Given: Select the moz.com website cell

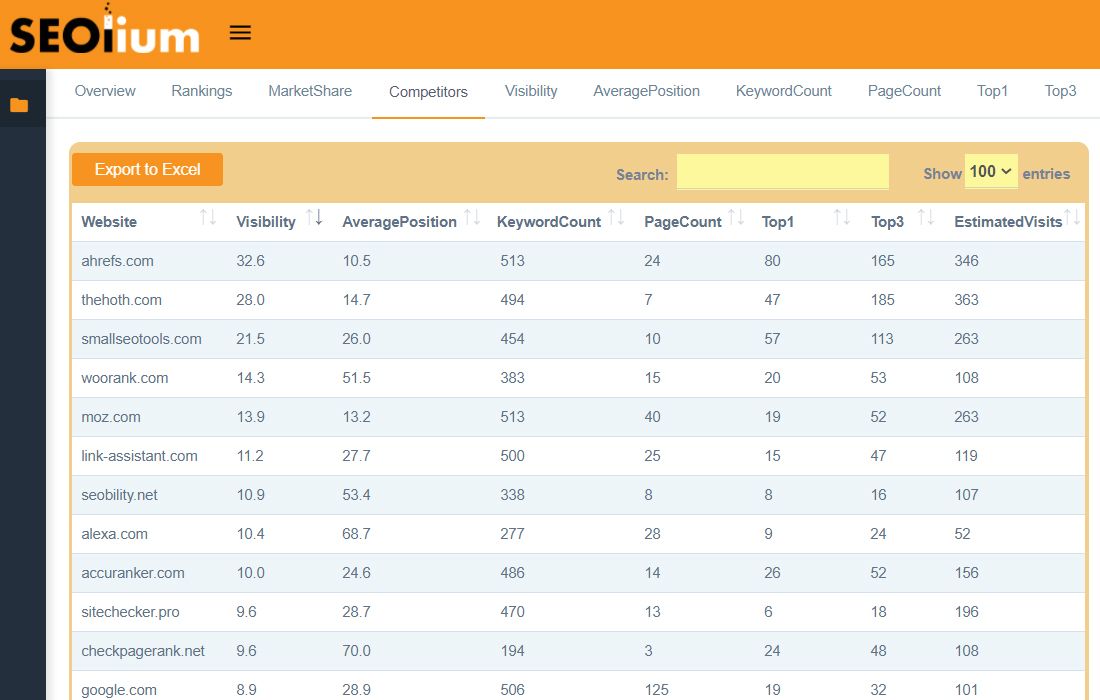Looking at the screenshot, I should pos(111,417).
